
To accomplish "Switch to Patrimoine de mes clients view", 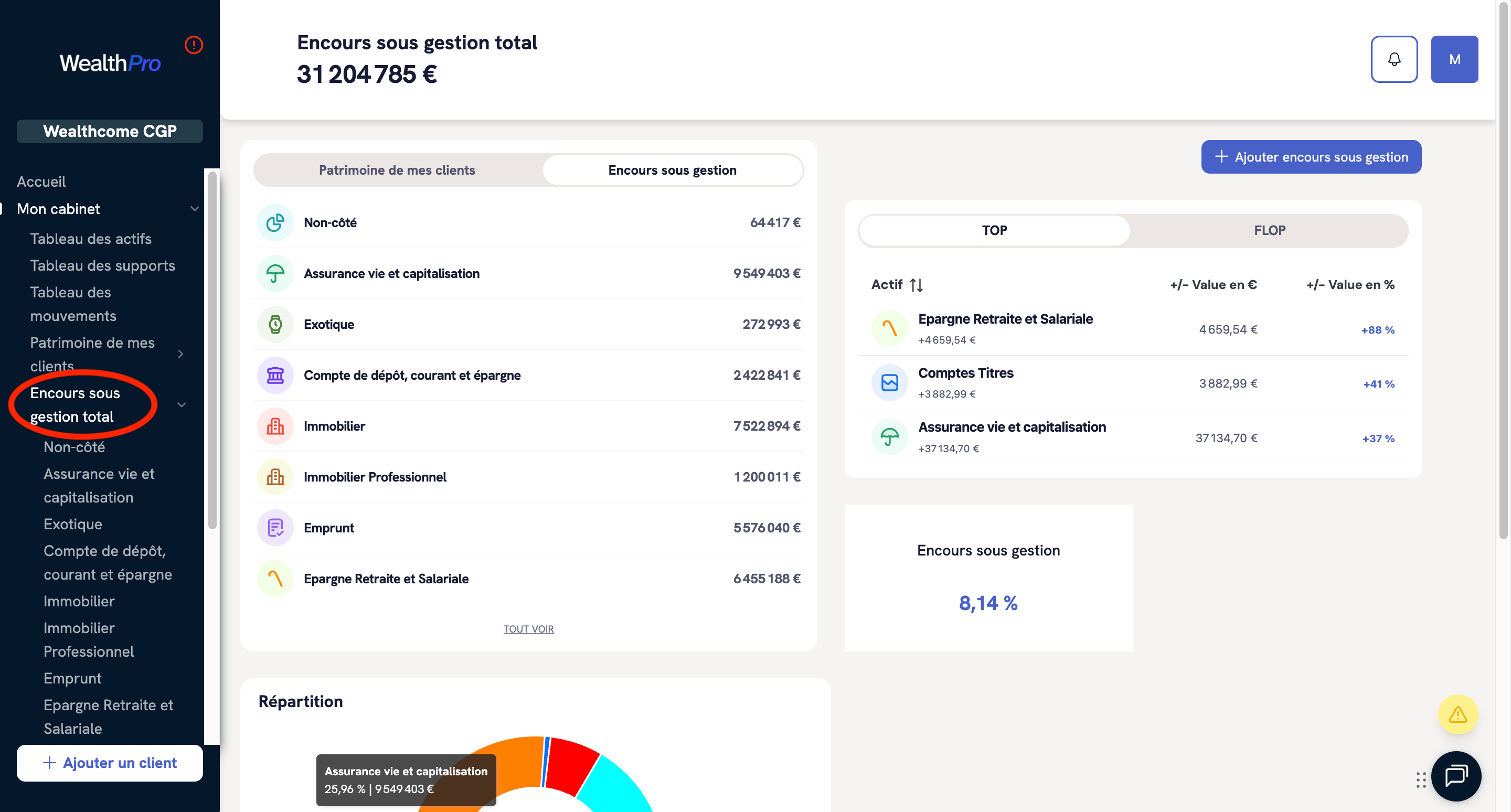I will (x=397, y=170).
